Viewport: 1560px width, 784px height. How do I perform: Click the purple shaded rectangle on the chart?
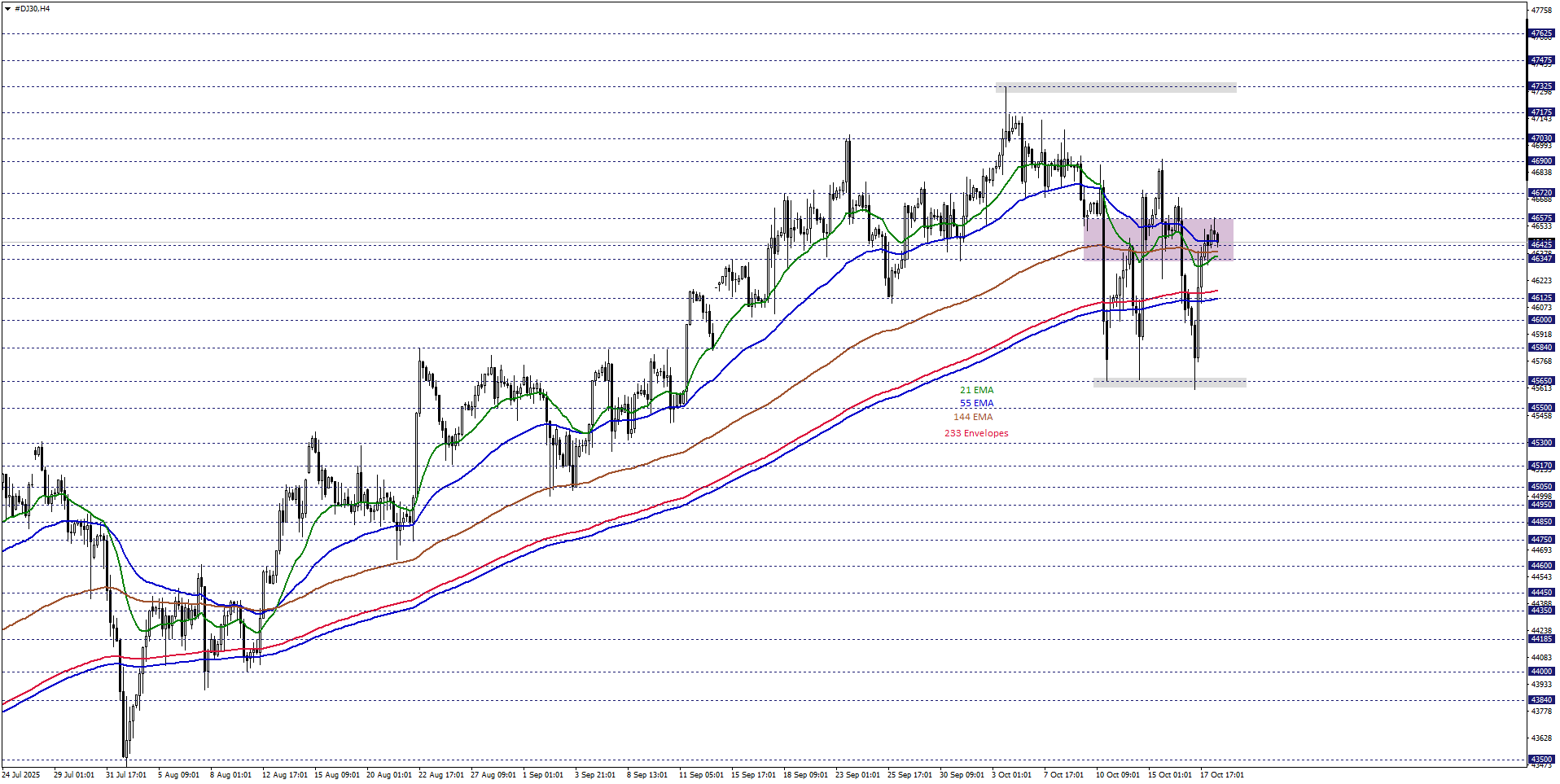(x=1158, y=239)
